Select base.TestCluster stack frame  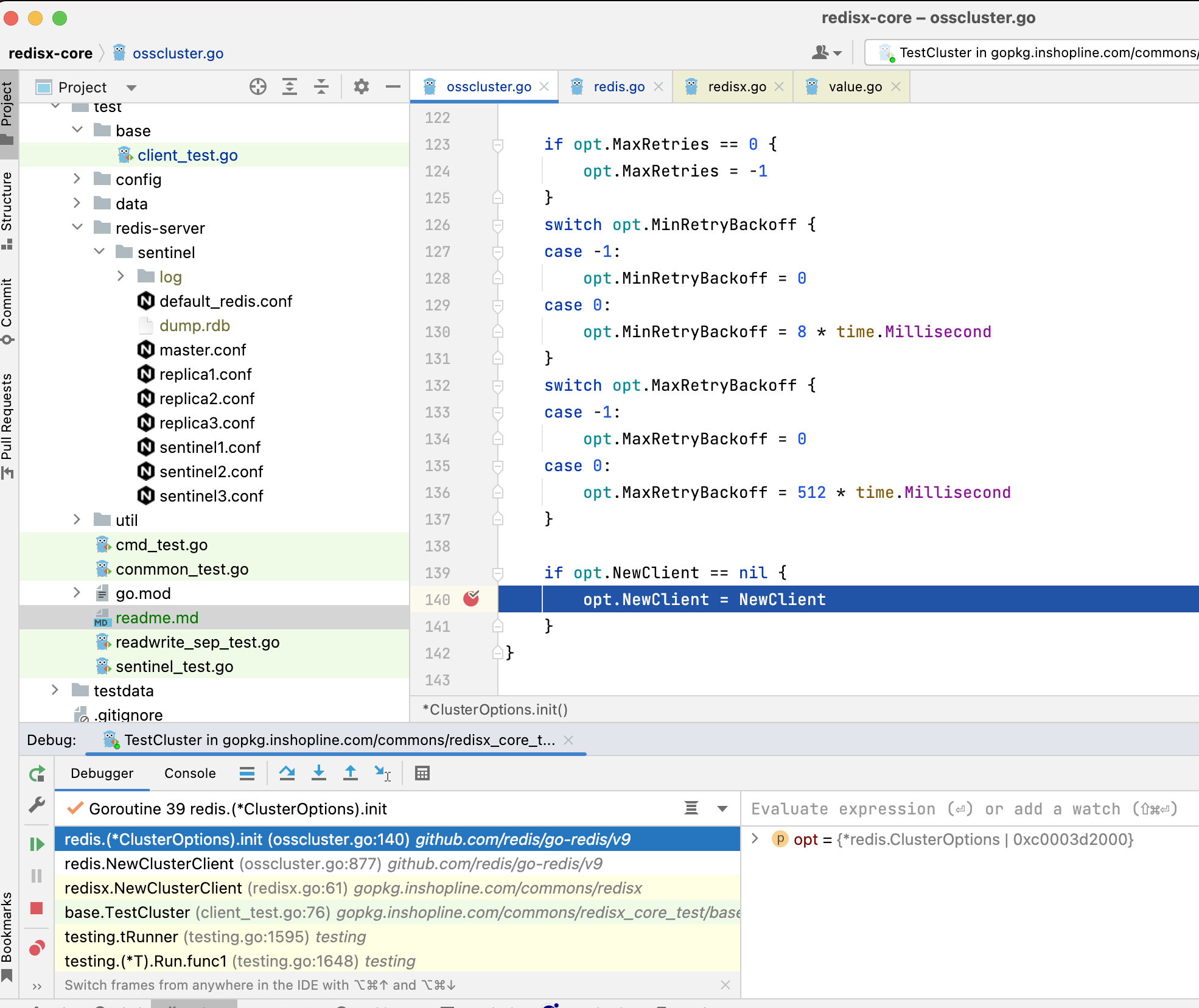(397, 912)
